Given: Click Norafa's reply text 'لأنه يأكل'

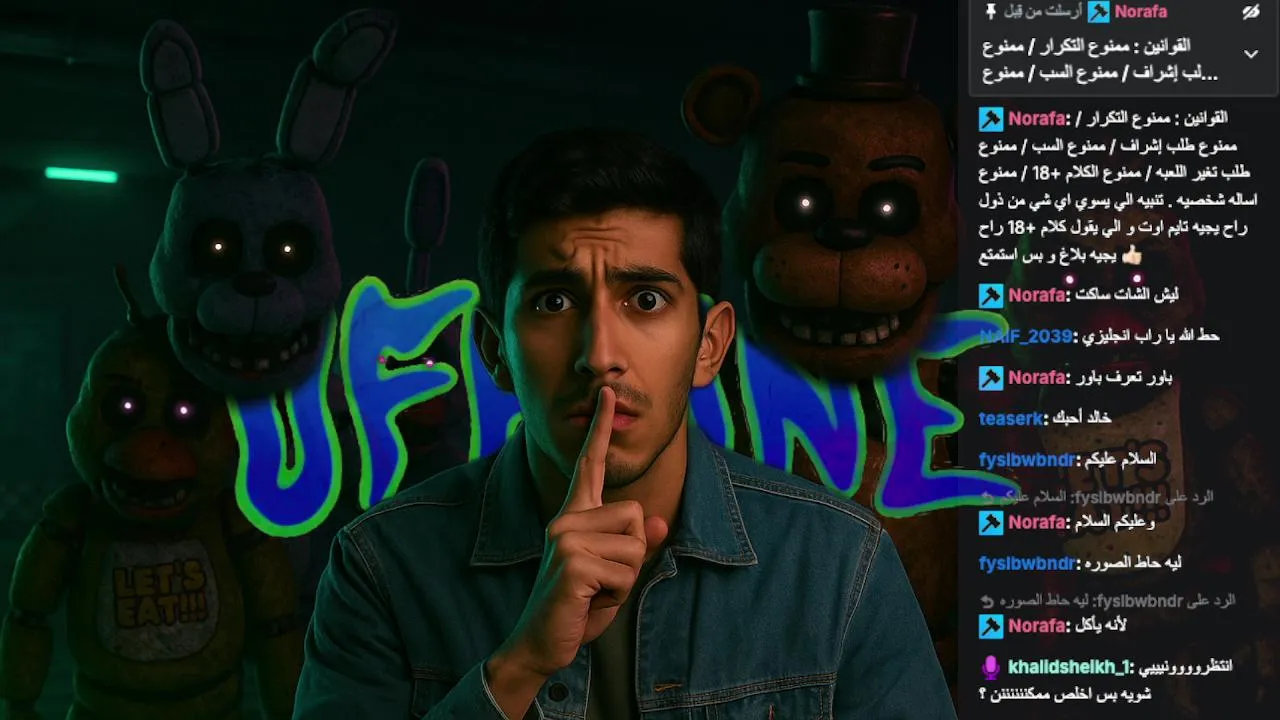Looking at the screenshot, I should pyautogui.click(x=1102, y=626).
